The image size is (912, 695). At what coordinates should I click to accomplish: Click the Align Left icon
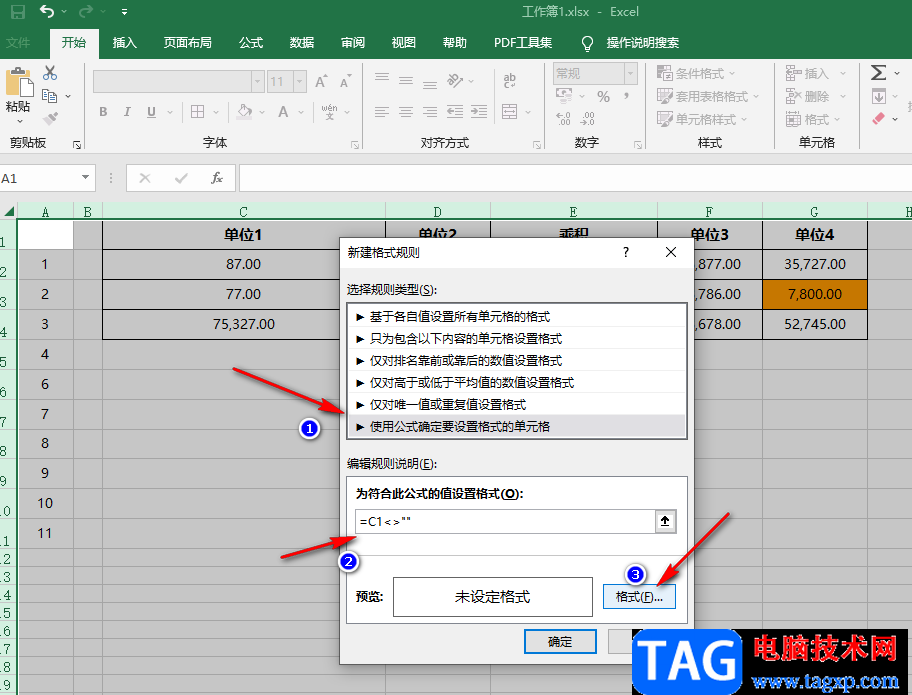tap(382, 112)
